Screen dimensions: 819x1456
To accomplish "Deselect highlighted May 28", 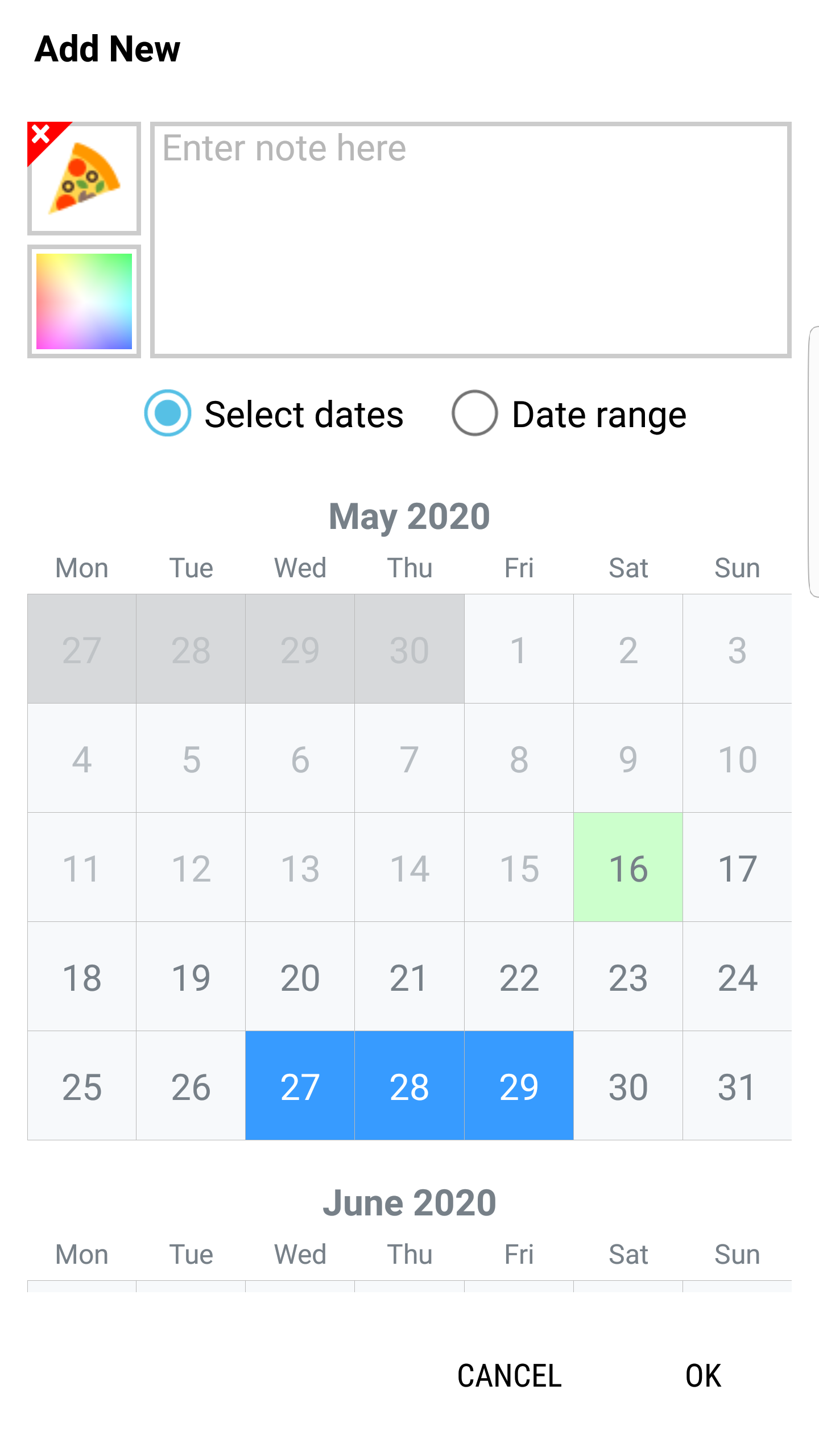I will (x=409, y=1086).
